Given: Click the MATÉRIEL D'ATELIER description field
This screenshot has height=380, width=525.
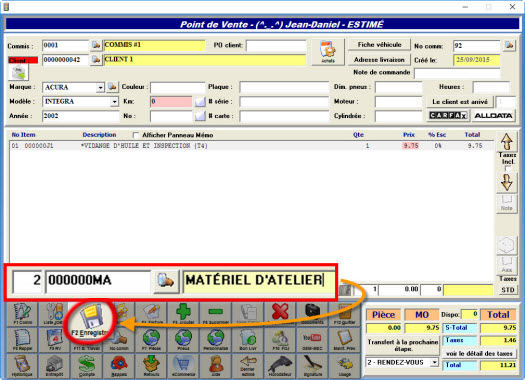Looking at the screenshot, I should (x=258, y=281).
